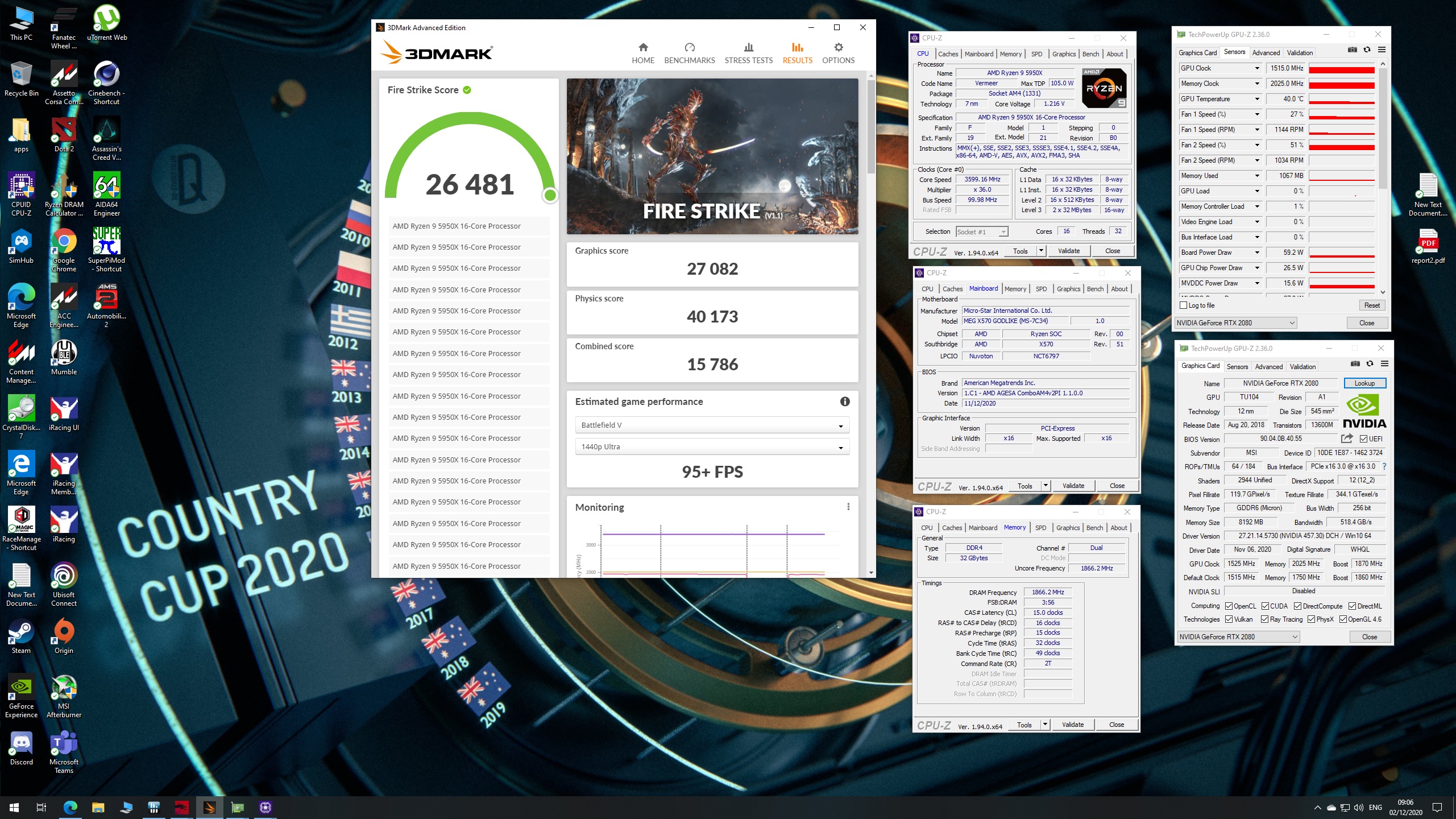Open 3DMark HOME icon
Screen dimensions: 1456x819
(643, 47)
